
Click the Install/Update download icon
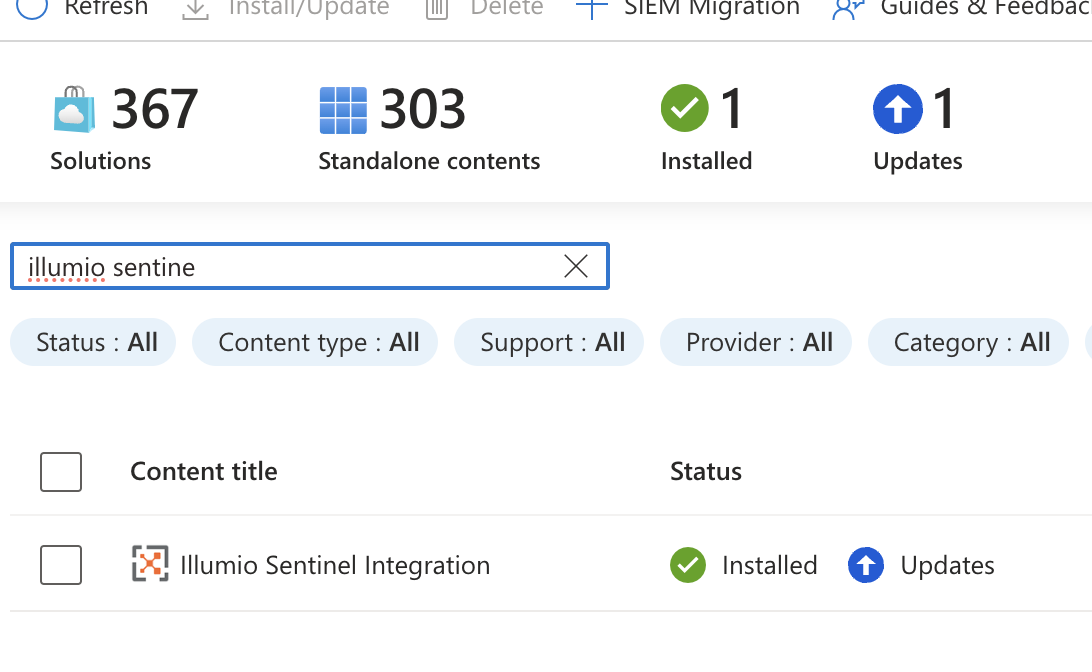pos(196,9)
